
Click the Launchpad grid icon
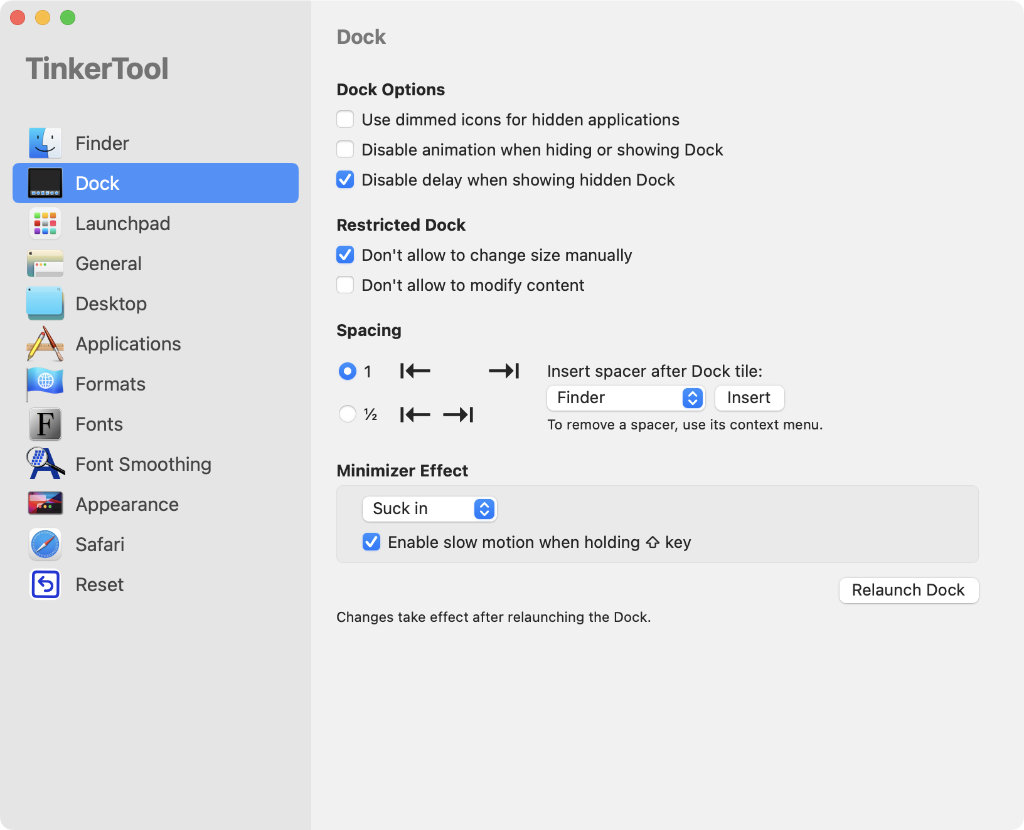[x=45, y=223]
